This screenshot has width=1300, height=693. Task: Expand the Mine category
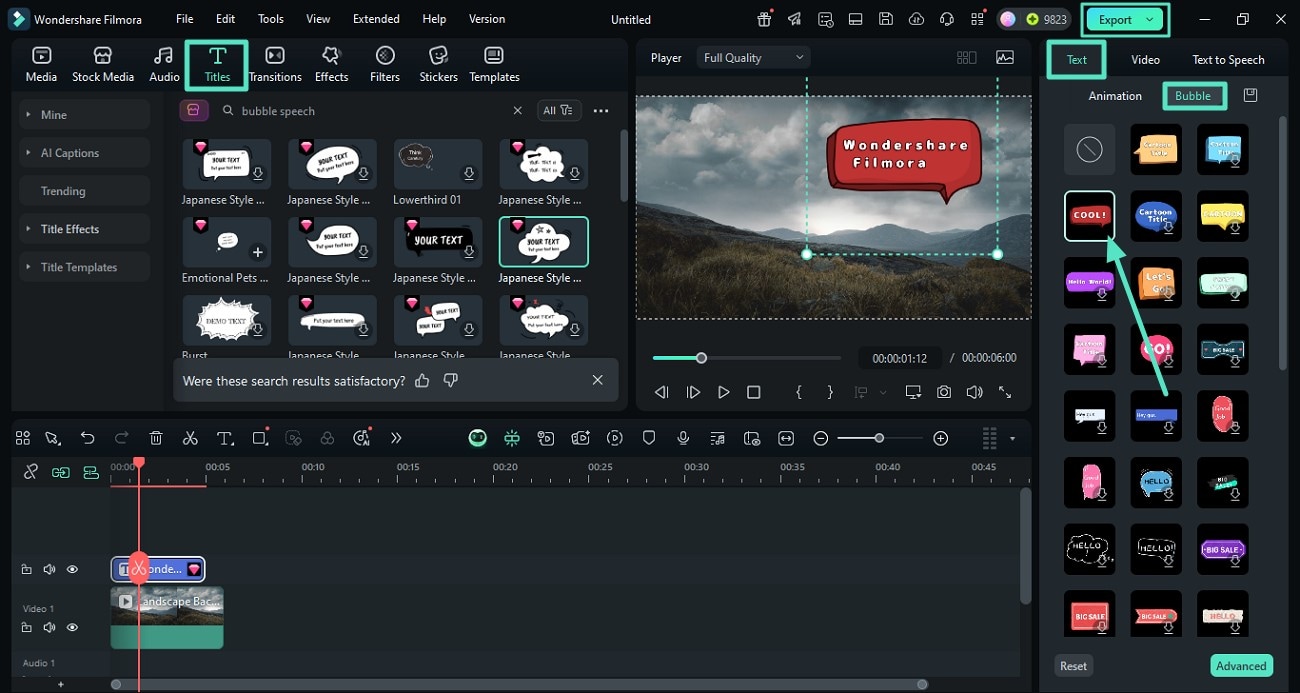(x=85, y=115)
